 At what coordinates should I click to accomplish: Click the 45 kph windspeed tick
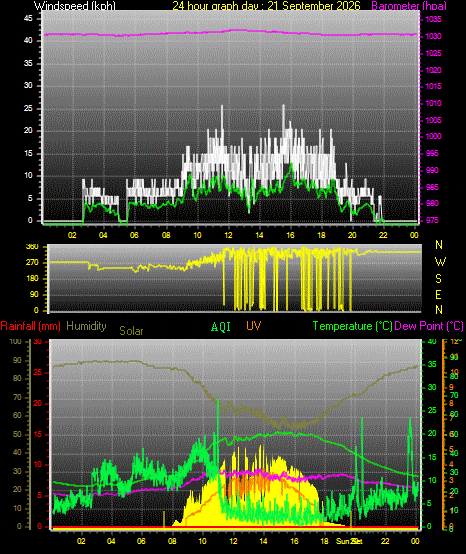pos(28,18)
